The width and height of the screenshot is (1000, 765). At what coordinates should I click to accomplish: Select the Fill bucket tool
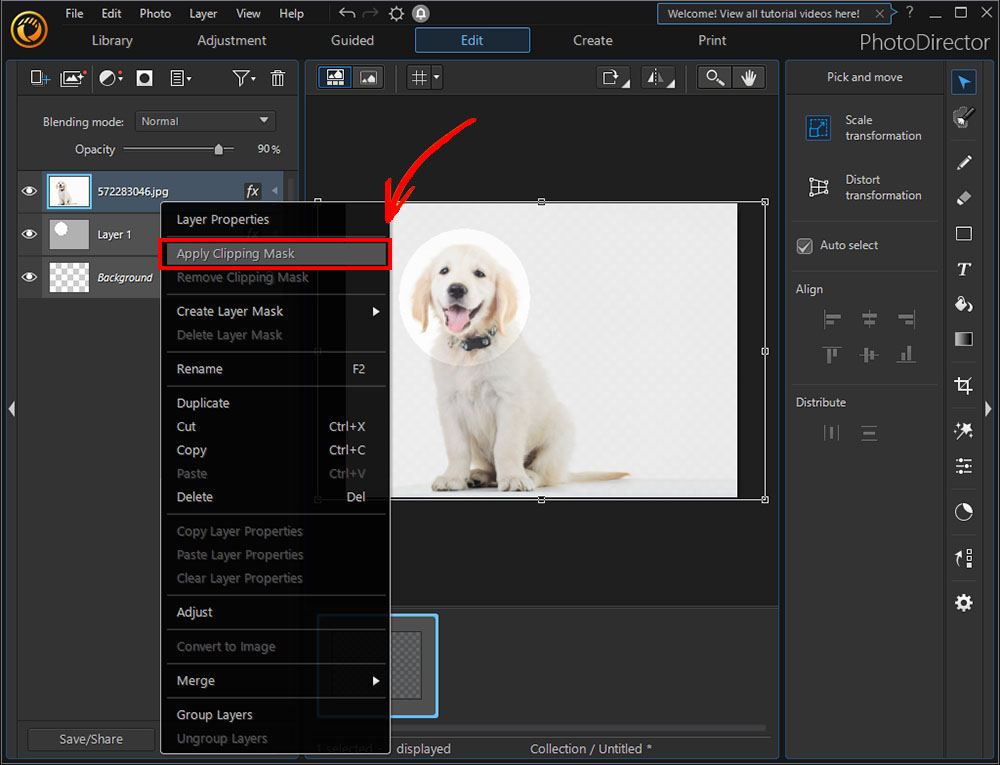tap(963, 304)
